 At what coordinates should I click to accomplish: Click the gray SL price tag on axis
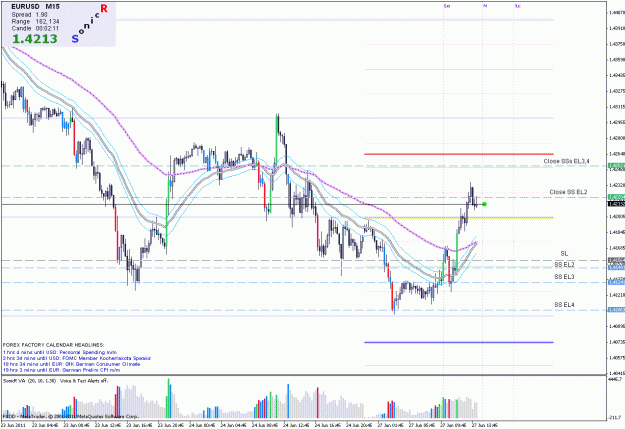616,260
